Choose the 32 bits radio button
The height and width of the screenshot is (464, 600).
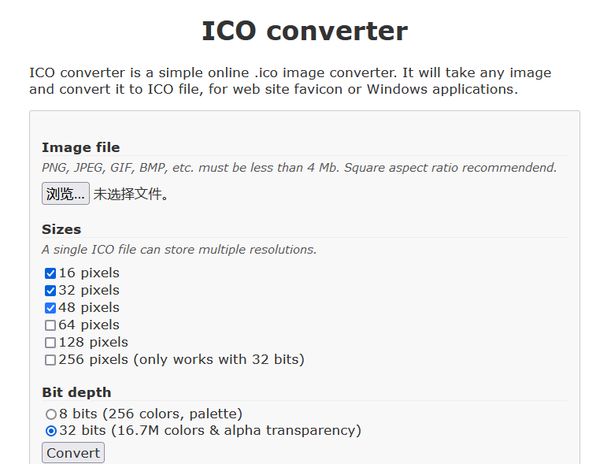(x=51, y=431)
